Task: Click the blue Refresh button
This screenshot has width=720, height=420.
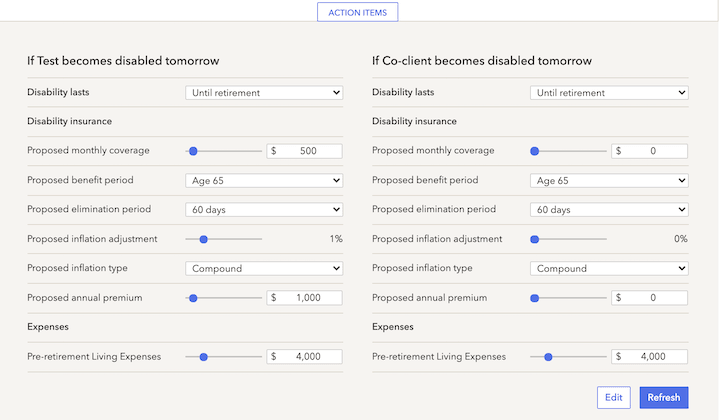Action: click(x=664, y=398)
